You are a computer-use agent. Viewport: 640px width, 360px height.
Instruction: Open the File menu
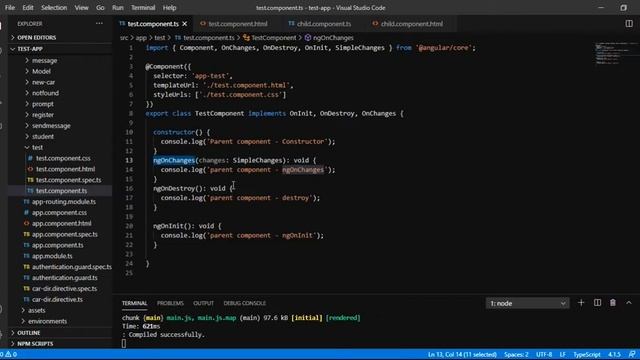point(10,8)
